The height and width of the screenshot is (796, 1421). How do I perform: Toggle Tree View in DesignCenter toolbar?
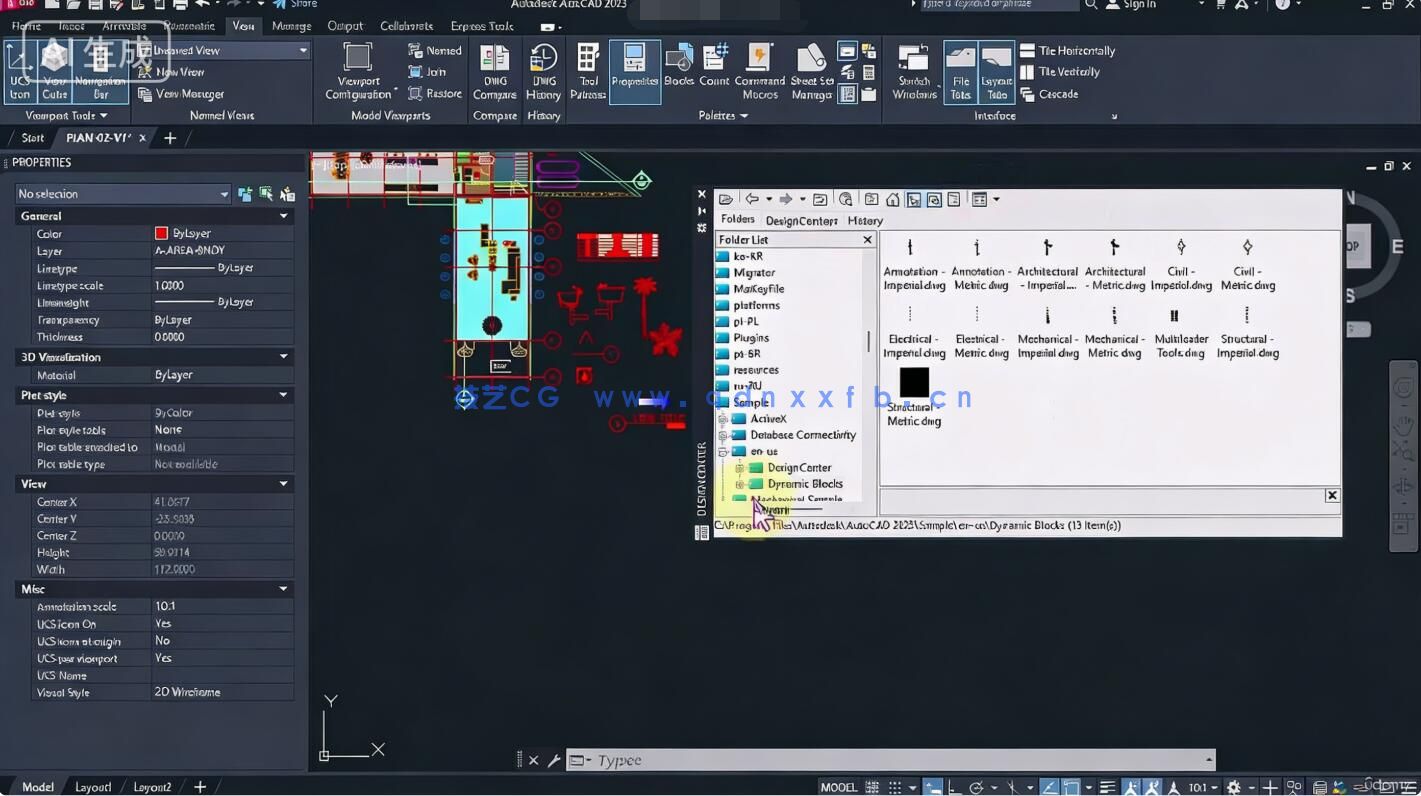click(912, 199)
